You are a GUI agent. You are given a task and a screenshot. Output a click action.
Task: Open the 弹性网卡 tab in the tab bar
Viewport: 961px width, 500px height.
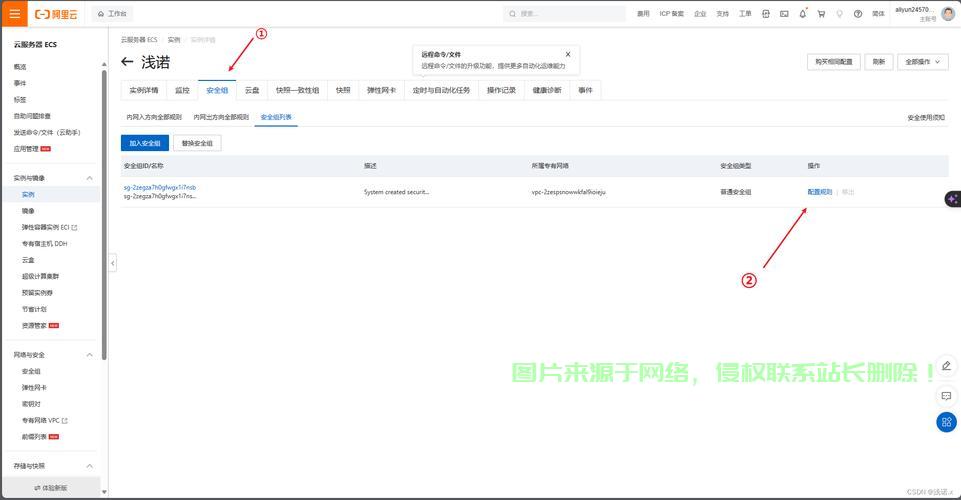381,90
